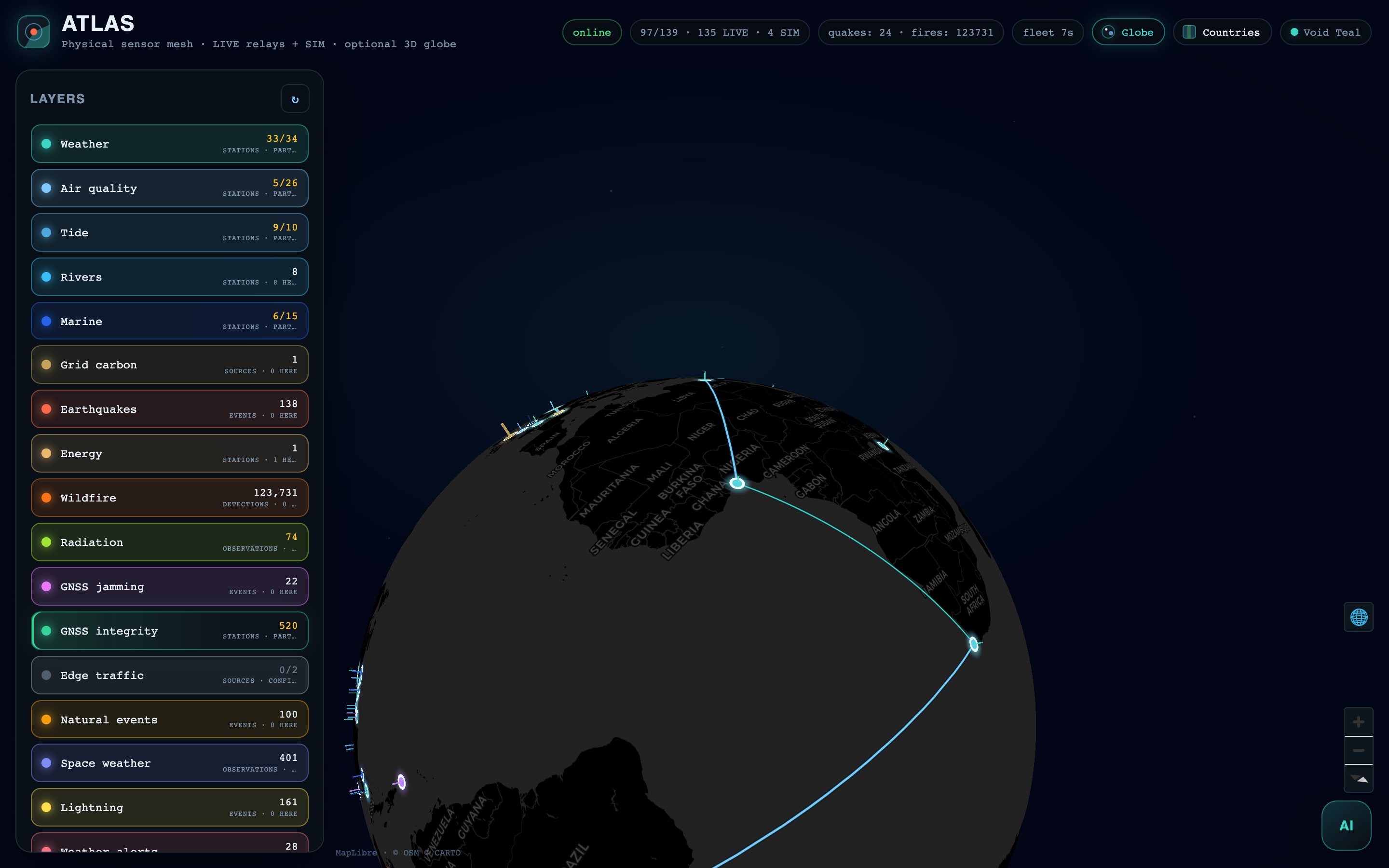This screenshot has width=1389, height=868.
Task: Click the LAYERS panel heading
Action: pos(57,99)
